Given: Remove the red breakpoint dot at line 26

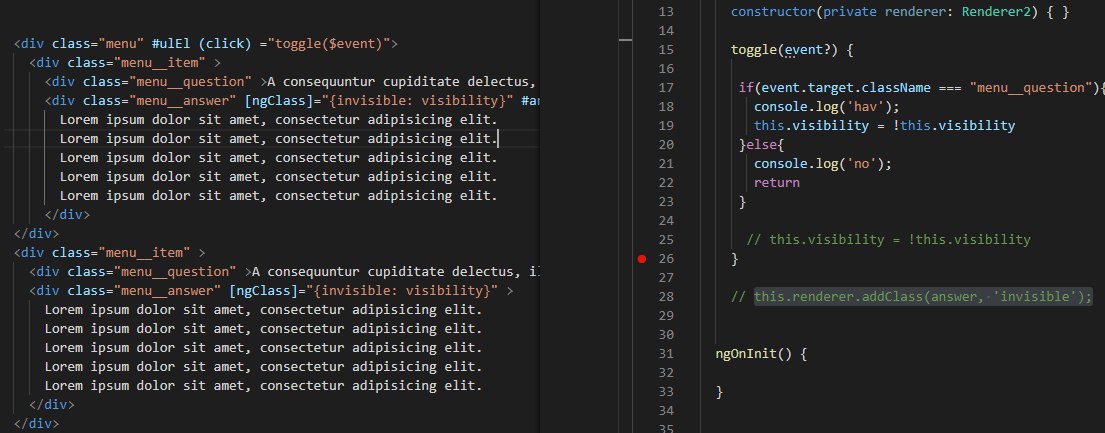Looking at the screenshot, I should (641, 259).
